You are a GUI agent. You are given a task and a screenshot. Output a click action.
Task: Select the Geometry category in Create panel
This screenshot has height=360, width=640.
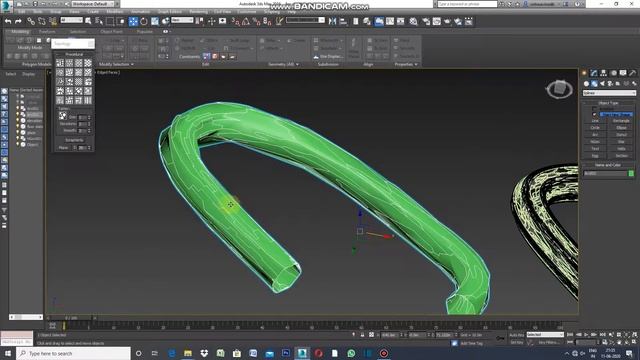pyautogui.click(x=587, y=83)
